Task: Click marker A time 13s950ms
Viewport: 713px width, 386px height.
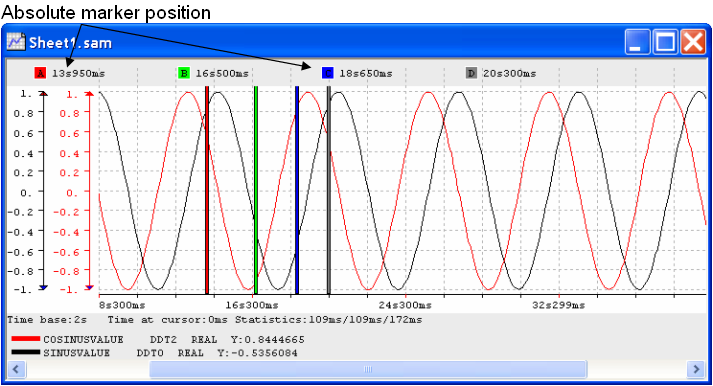Action: pyautogui.click(x=78, y=73)
